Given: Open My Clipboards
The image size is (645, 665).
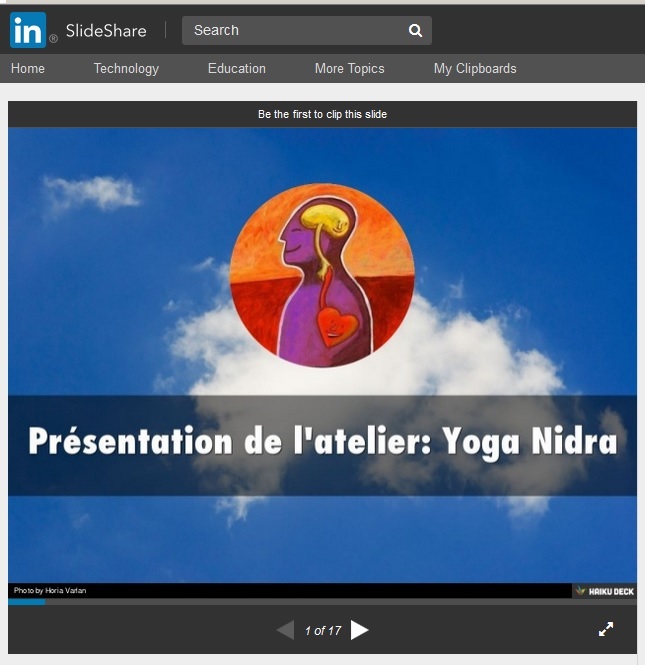Looking at the screenshot, I should coord(475,69).
